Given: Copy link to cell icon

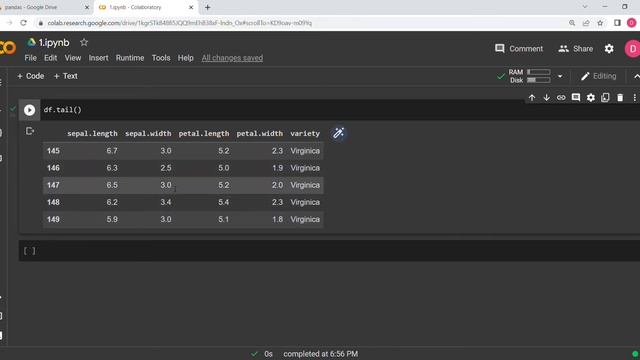Looking at the screenshot, I should (561, 98).
